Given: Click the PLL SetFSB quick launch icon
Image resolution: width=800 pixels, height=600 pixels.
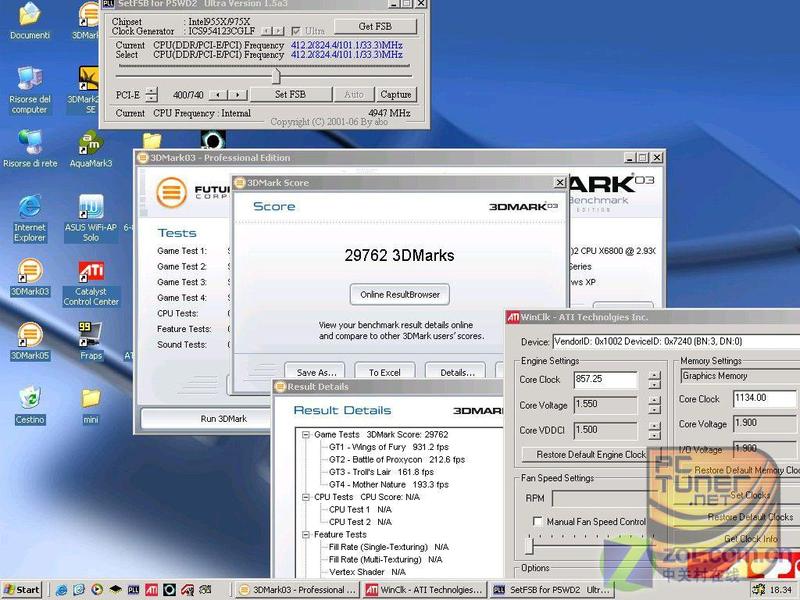Looking at the screenshot, I should pyautogui.click(x=133, y=590).
